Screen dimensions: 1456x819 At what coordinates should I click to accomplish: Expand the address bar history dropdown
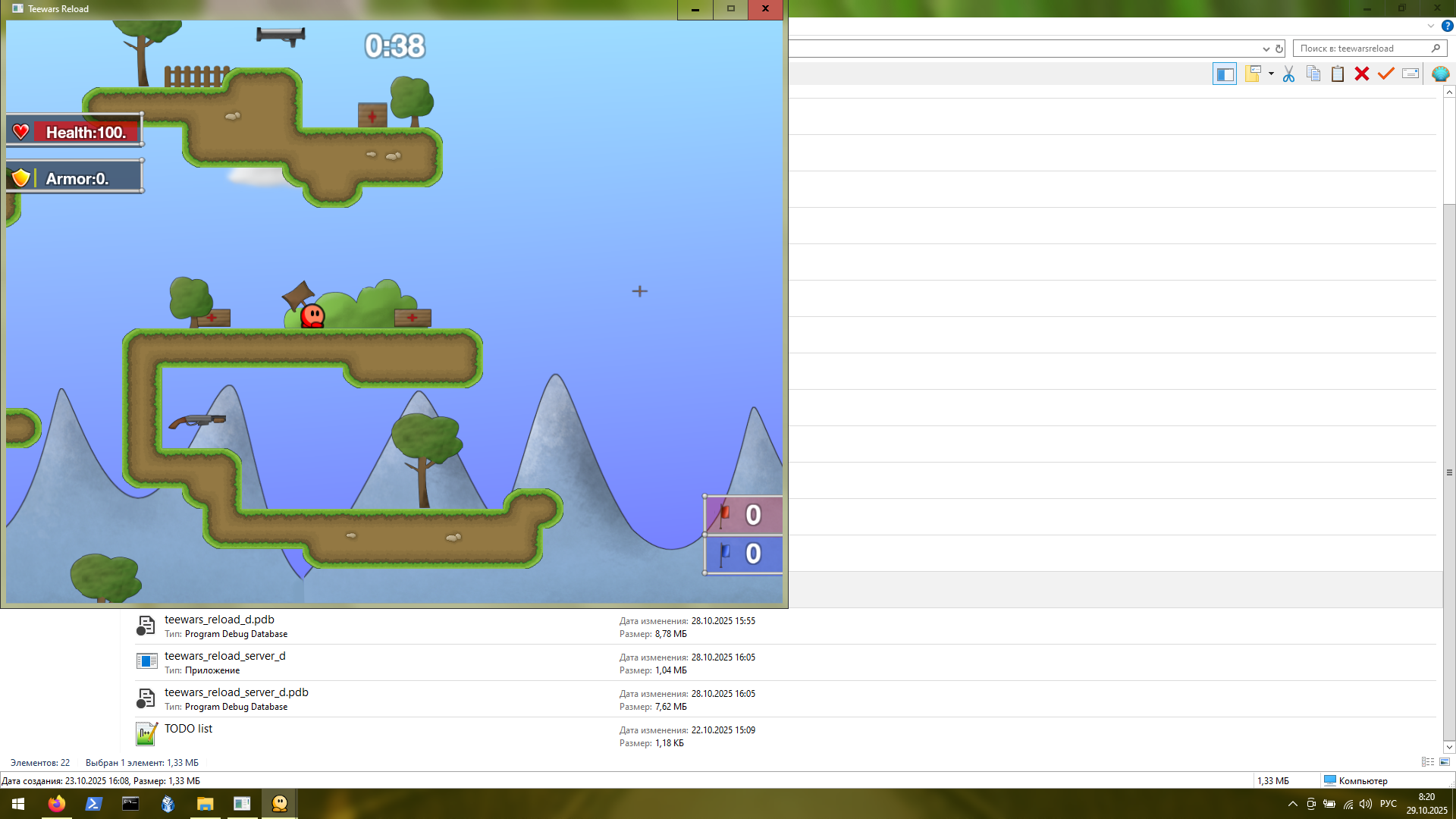coord(1266,49)
